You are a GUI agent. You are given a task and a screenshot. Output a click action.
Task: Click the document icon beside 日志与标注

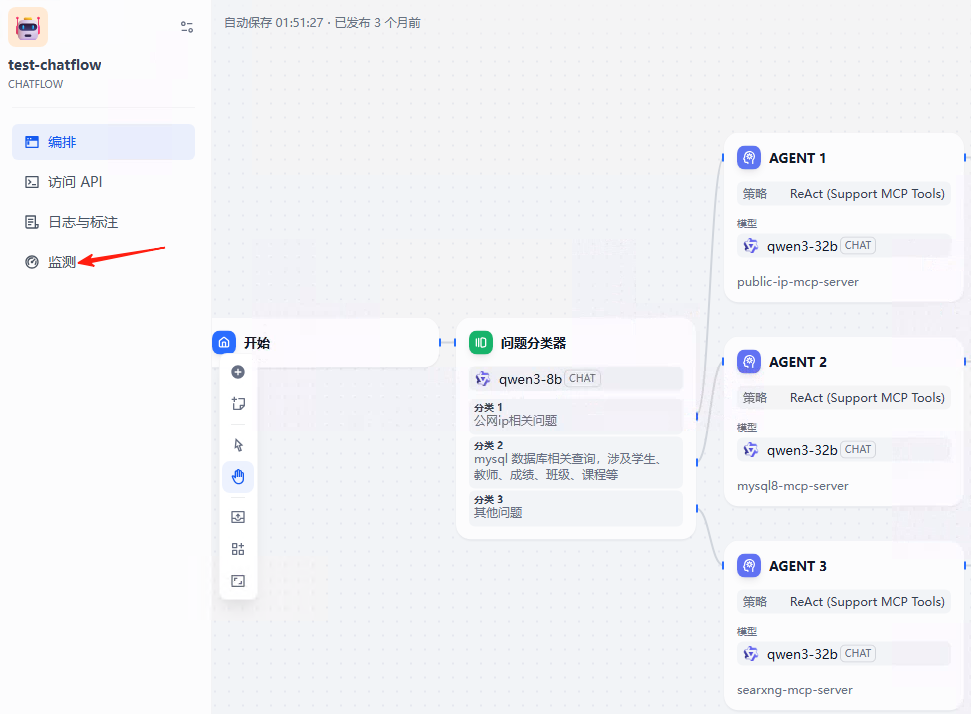32,222
